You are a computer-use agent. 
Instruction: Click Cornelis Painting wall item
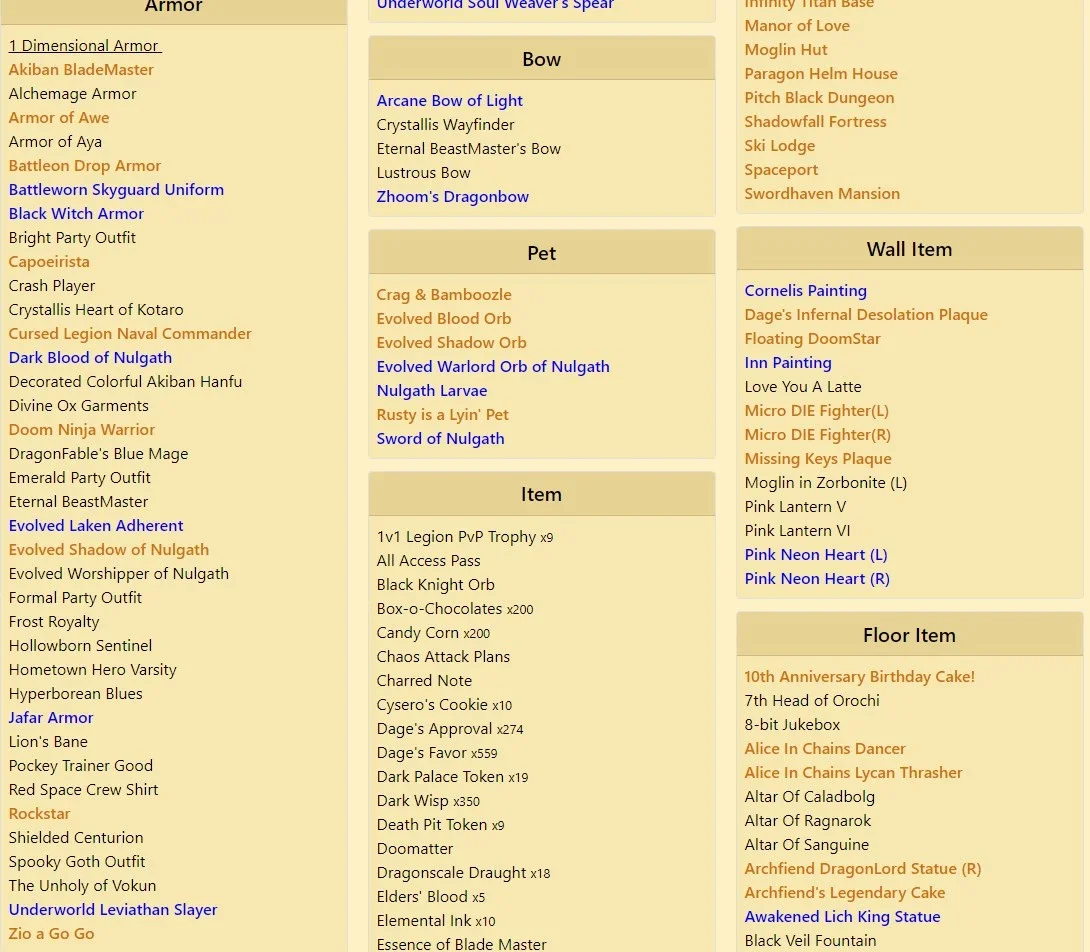click(805, 291)
